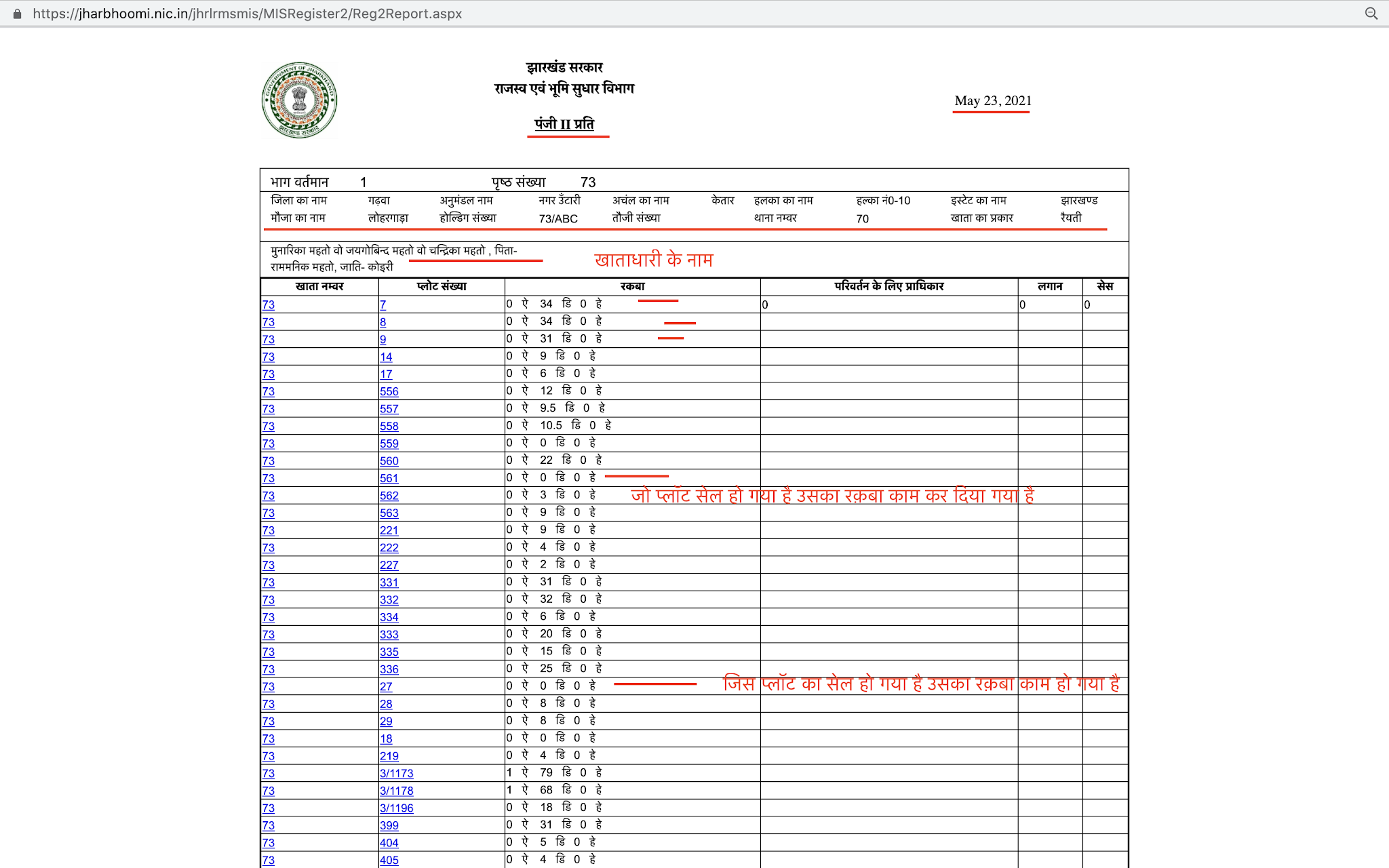Click the पंजी II प्रति heading
Screen dimensions: 1389x868
point(564,123)
